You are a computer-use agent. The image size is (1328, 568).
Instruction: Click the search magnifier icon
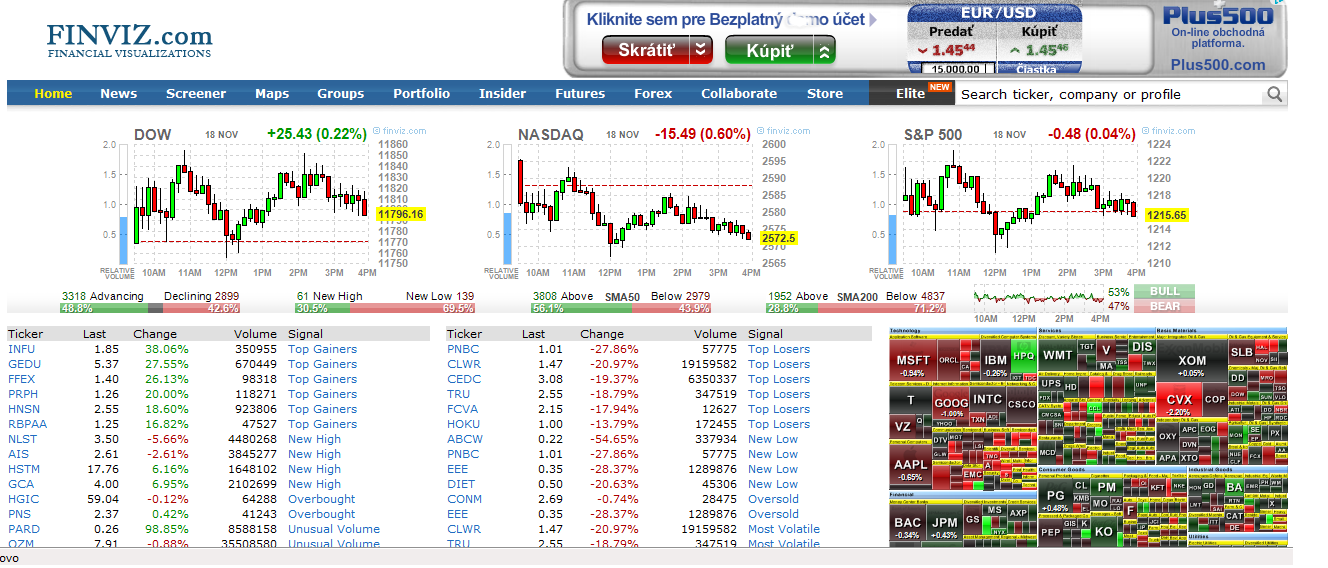1274,94
